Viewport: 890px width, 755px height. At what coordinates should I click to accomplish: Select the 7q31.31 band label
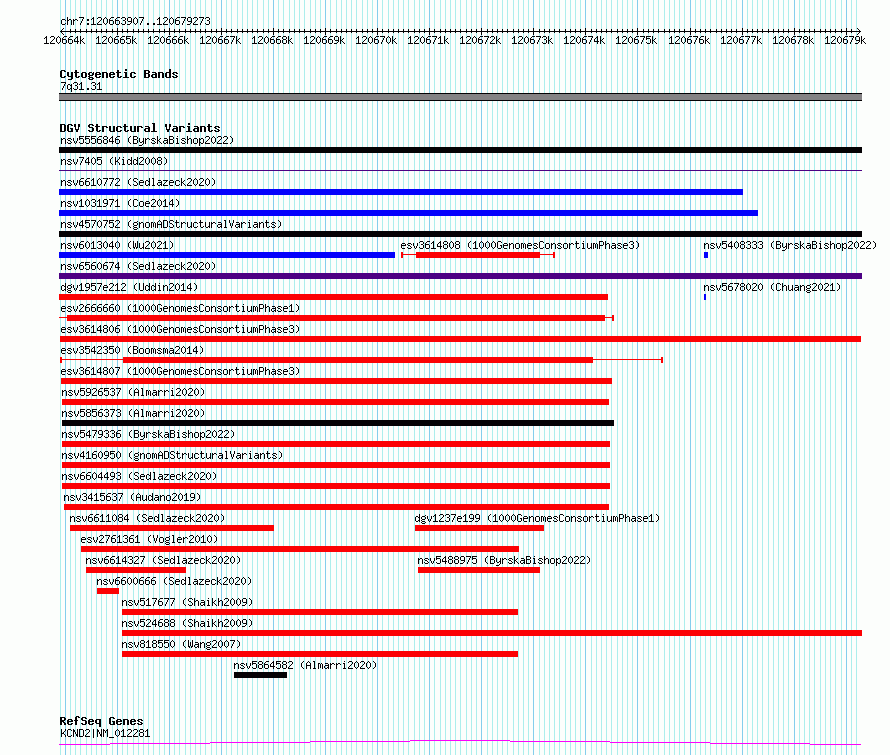(81, 86)
